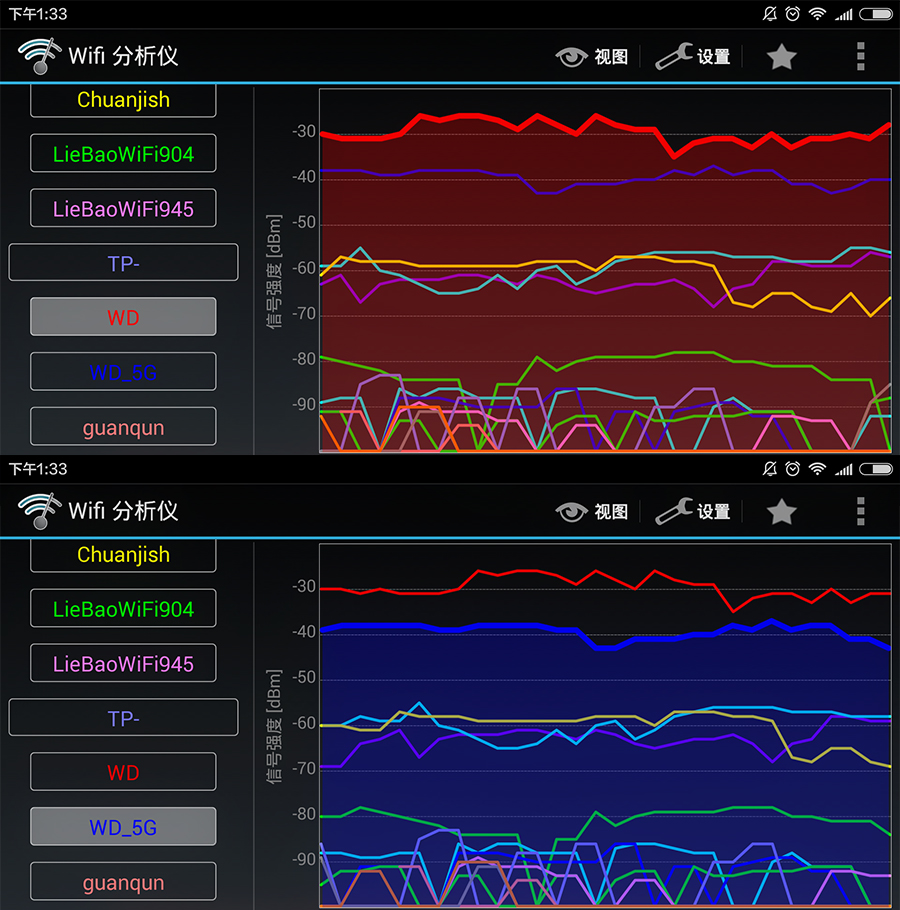Tap the star icon in lower toolbar
900x910 pixels.
click(781, 512)
